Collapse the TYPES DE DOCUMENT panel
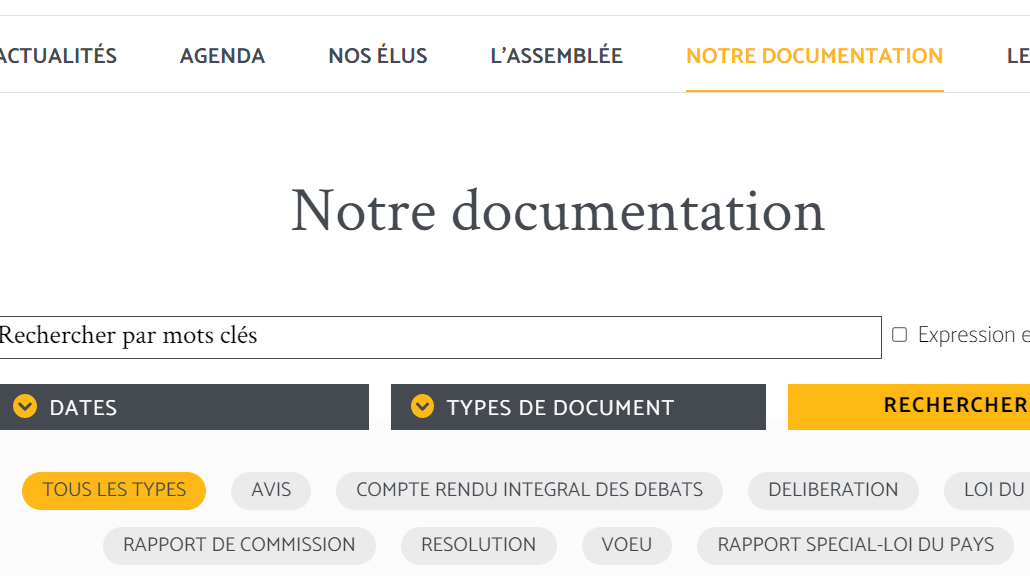 pos(578,407)
